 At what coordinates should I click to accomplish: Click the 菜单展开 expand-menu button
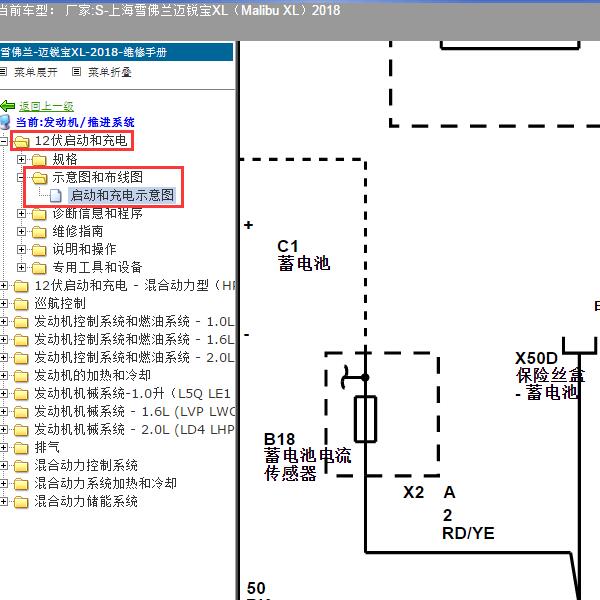click(36, 72)
